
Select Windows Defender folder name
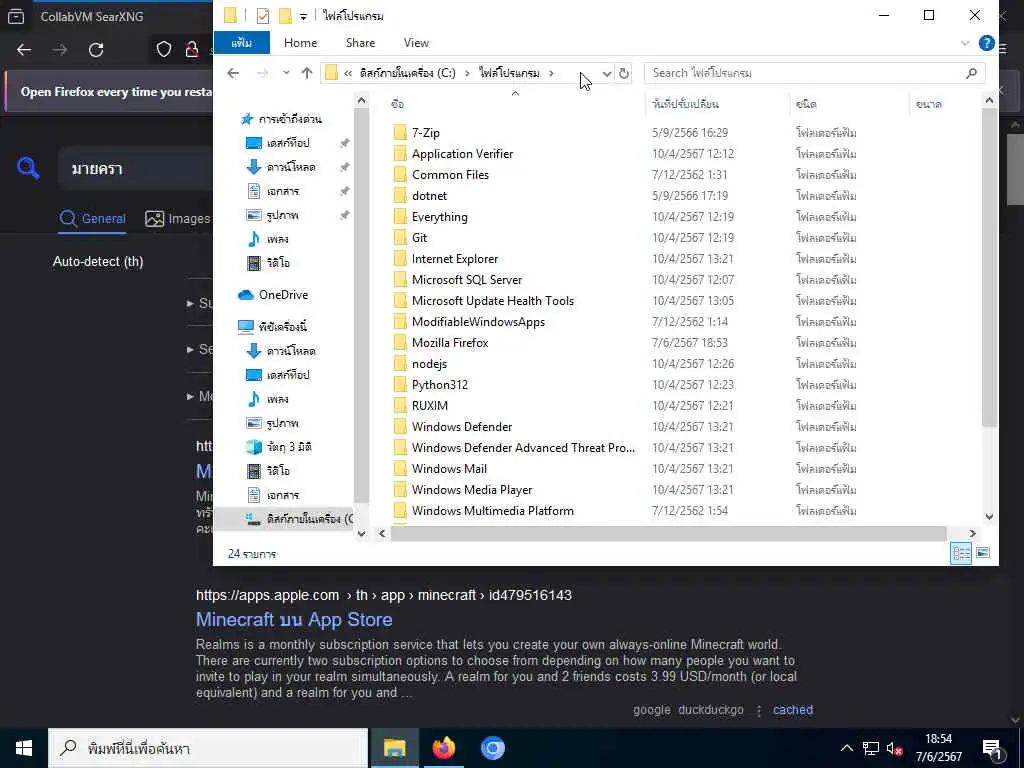tap(462, 427)
